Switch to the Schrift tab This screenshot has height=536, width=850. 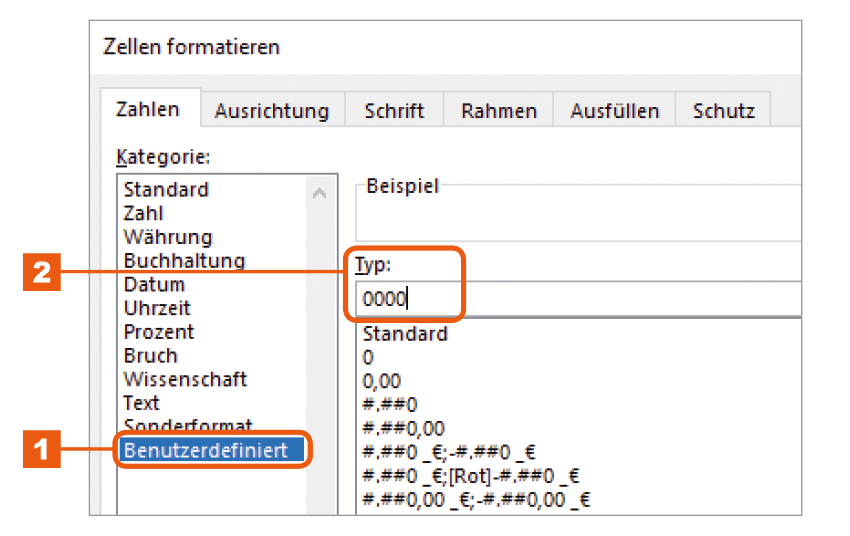pos(394,110)
